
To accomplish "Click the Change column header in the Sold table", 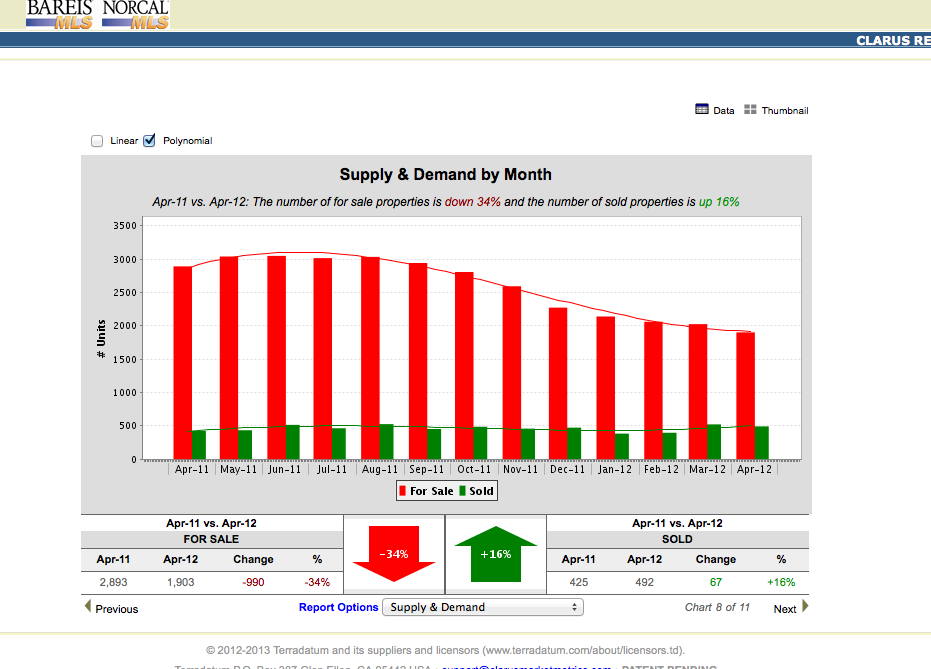I will click(x=715, y=559).
